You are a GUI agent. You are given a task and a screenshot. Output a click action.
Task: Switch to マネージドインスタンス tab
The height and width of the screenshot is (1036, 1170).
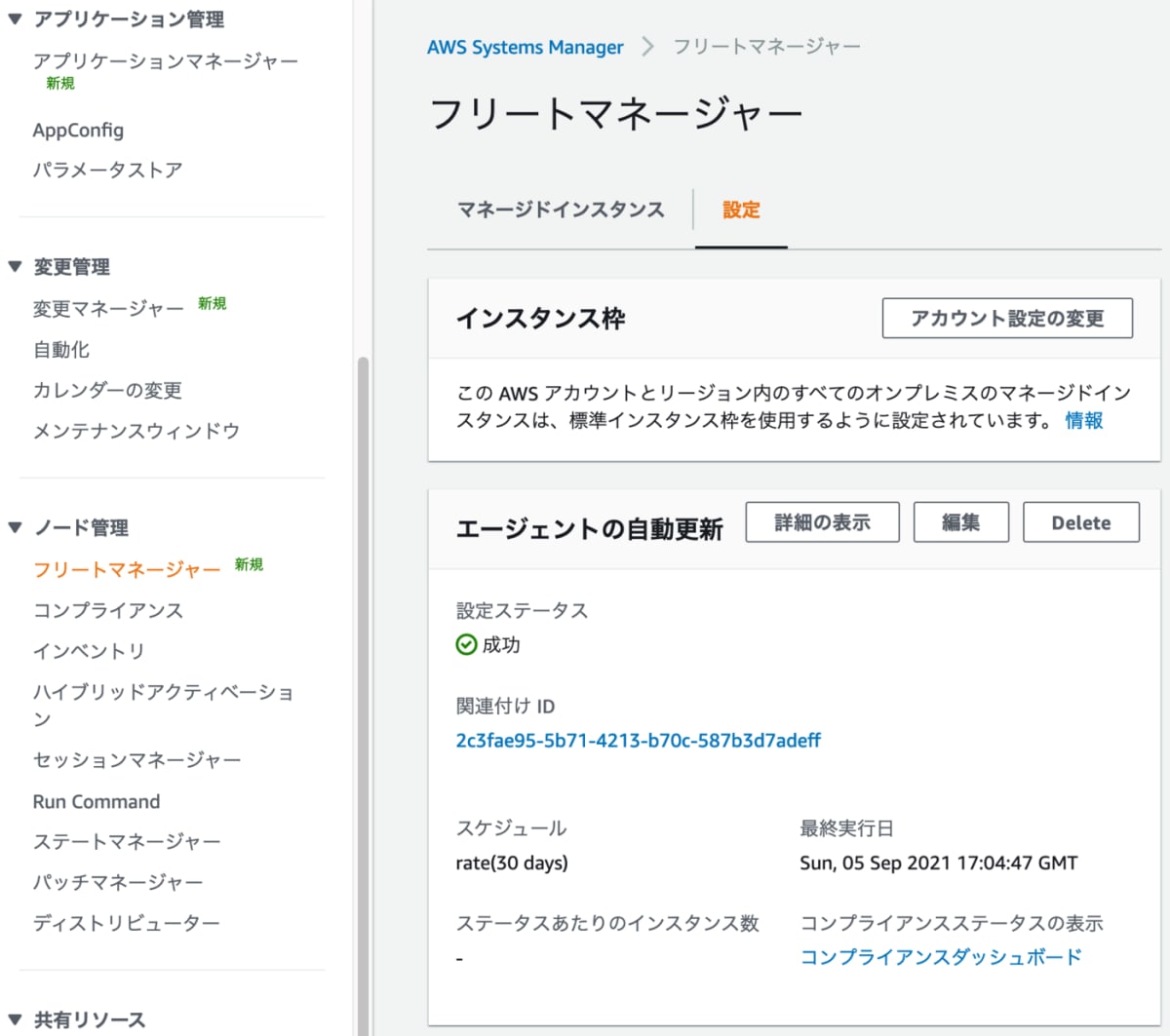click(x=561, y=210)
